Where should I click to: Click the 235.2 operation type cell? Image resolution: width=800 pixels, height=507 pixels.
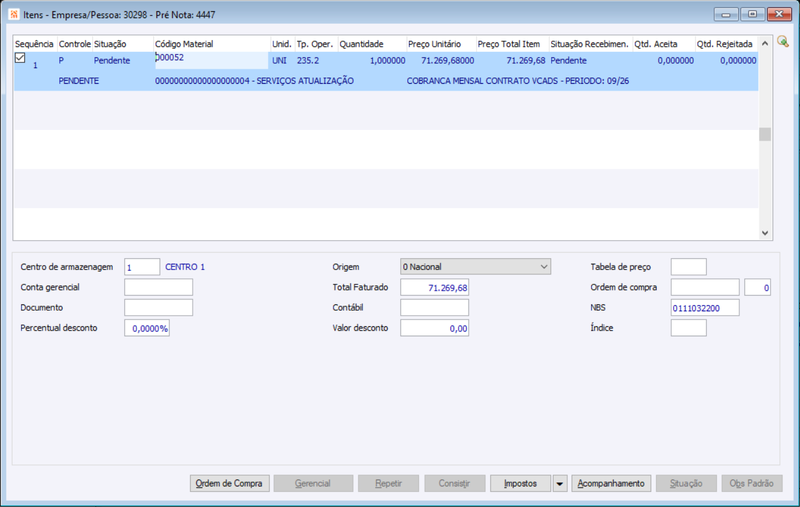click(308, 60)
